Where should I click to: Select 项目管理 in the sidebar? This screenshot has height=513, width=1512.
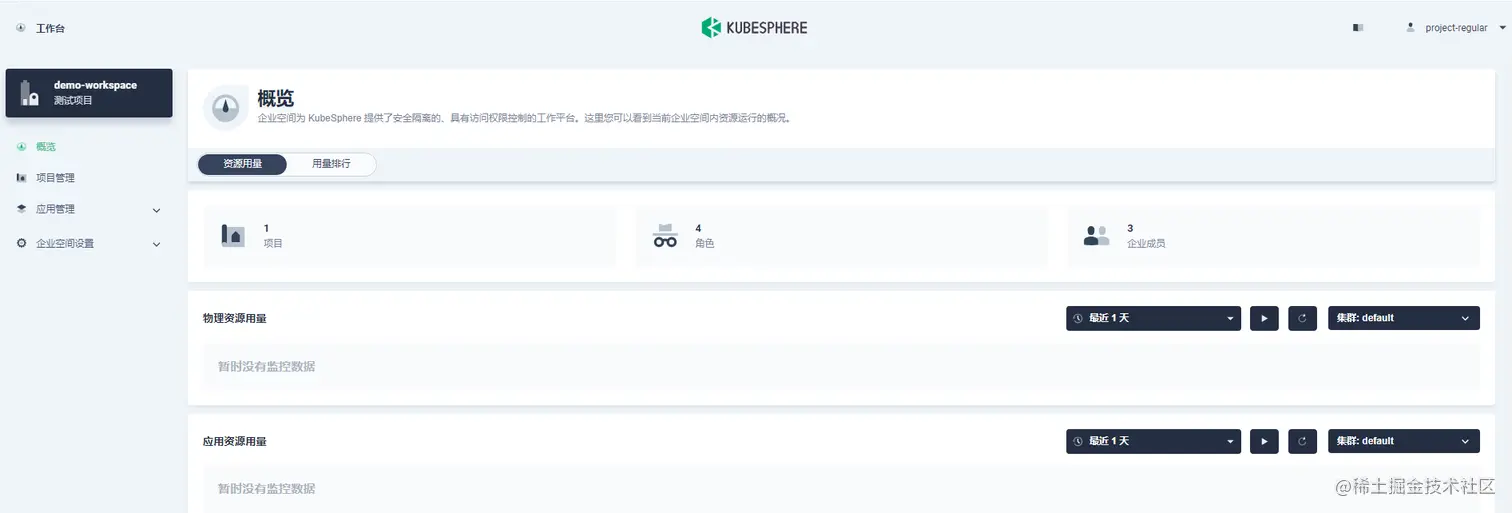55,178
